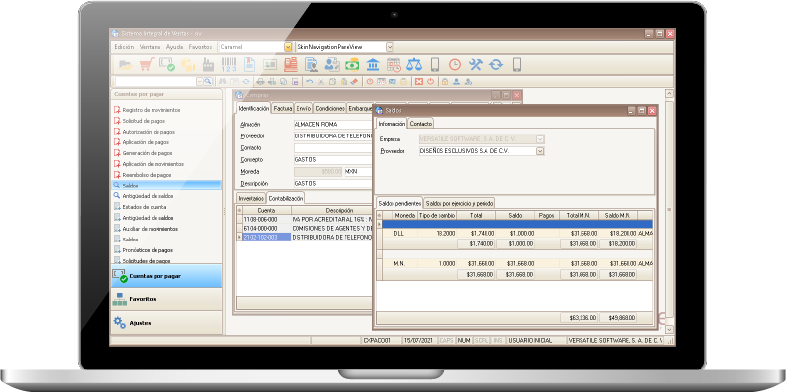This screenshot has width=786, height=392.
Task: Open the yellow boxes inventory icon
Action: pos(187,65)
